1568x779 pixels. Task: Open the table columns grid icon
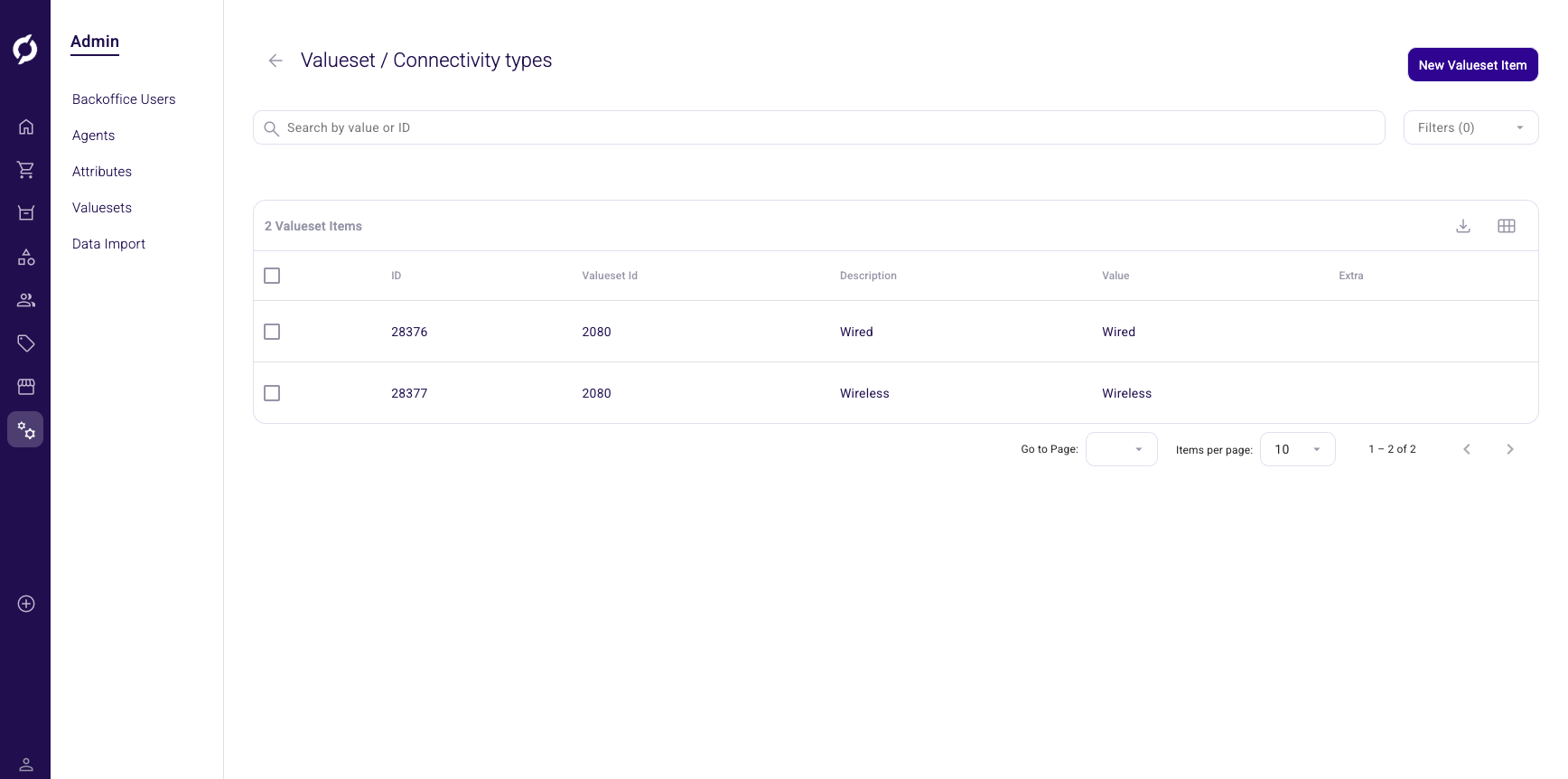click(x=1507, y=226)
